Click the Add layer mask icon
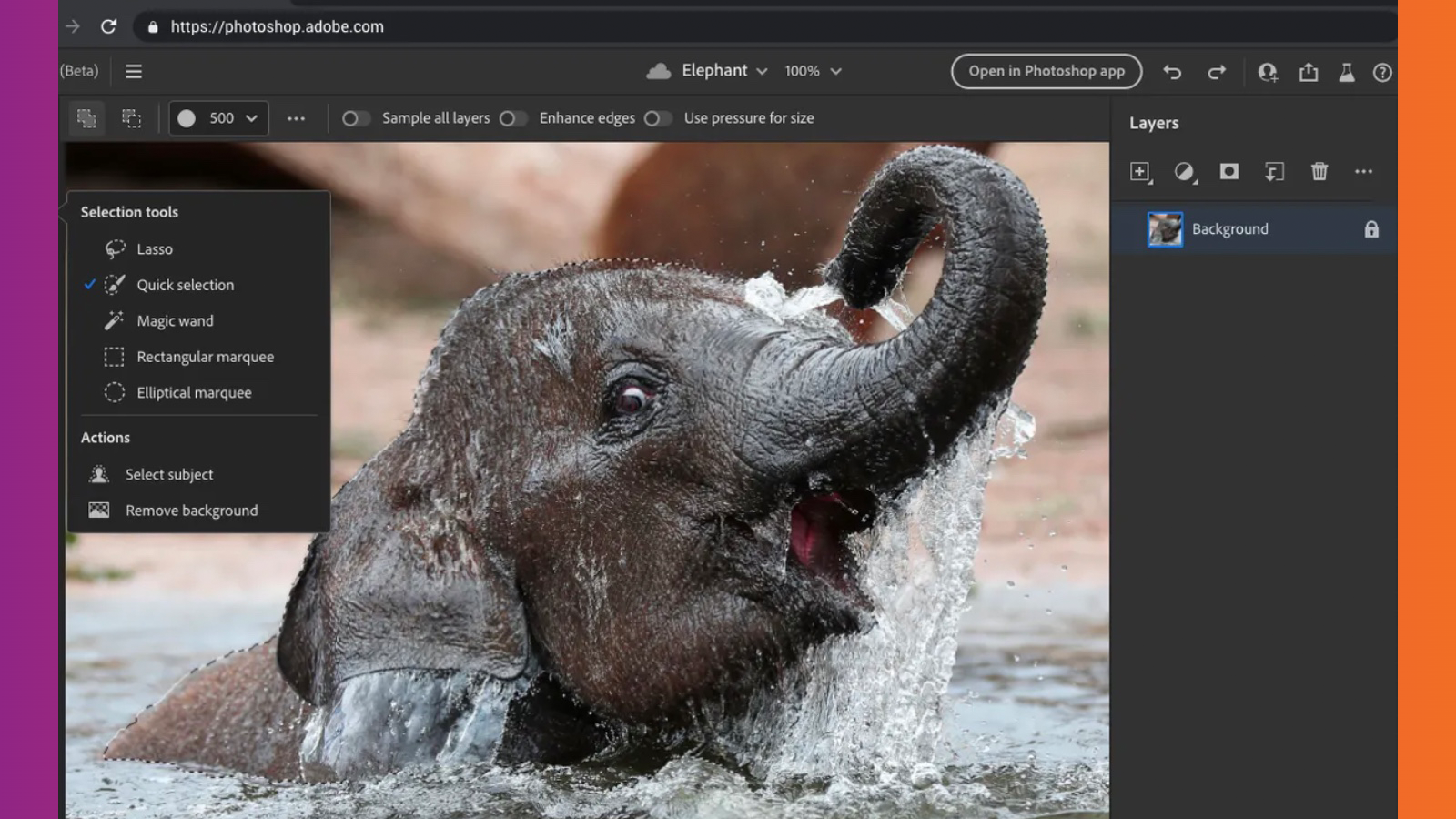Screen dimensions: 1456x819 (x=1229, y=171)
